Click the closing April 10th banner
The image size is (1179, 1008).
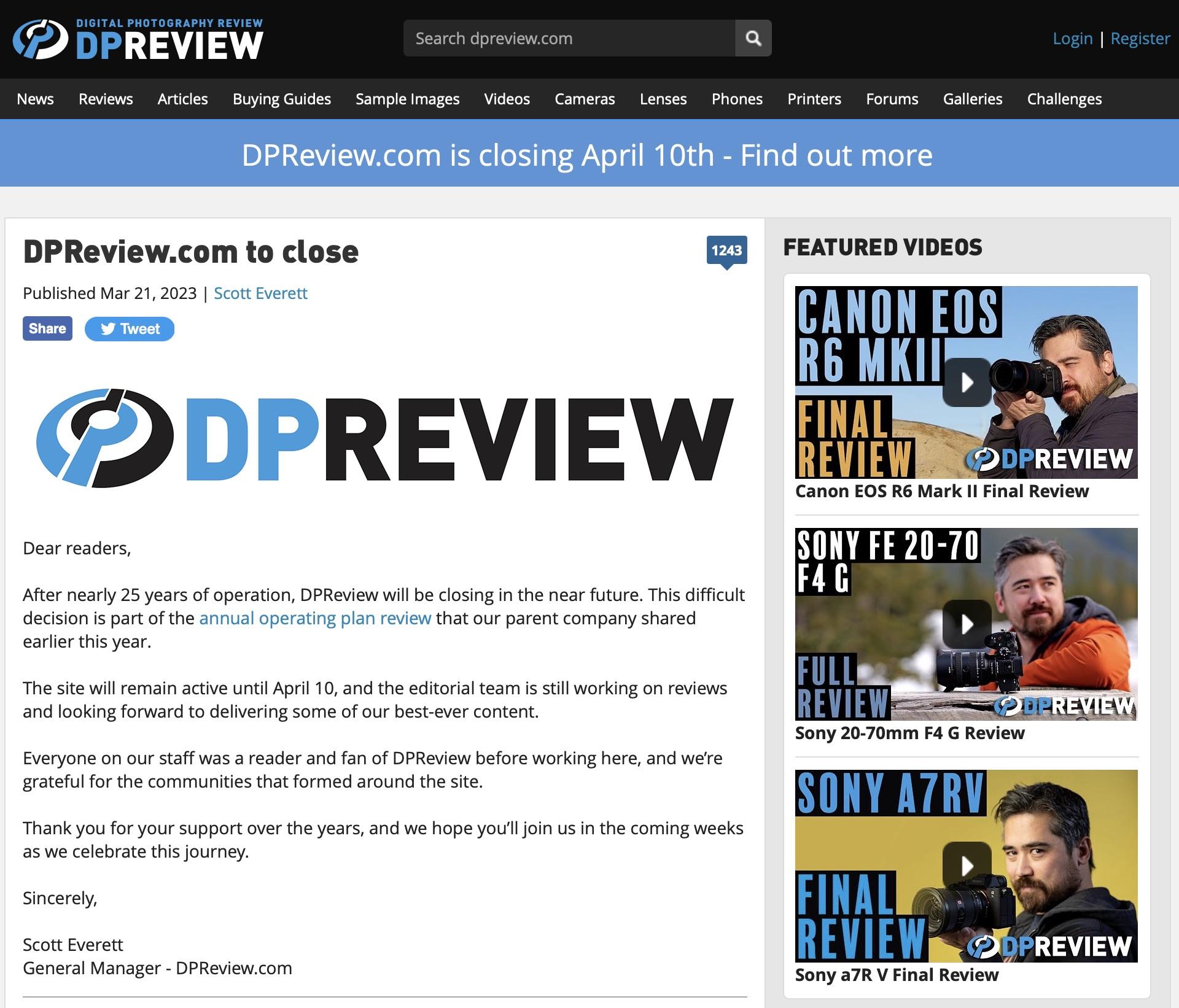pos(587,155)
